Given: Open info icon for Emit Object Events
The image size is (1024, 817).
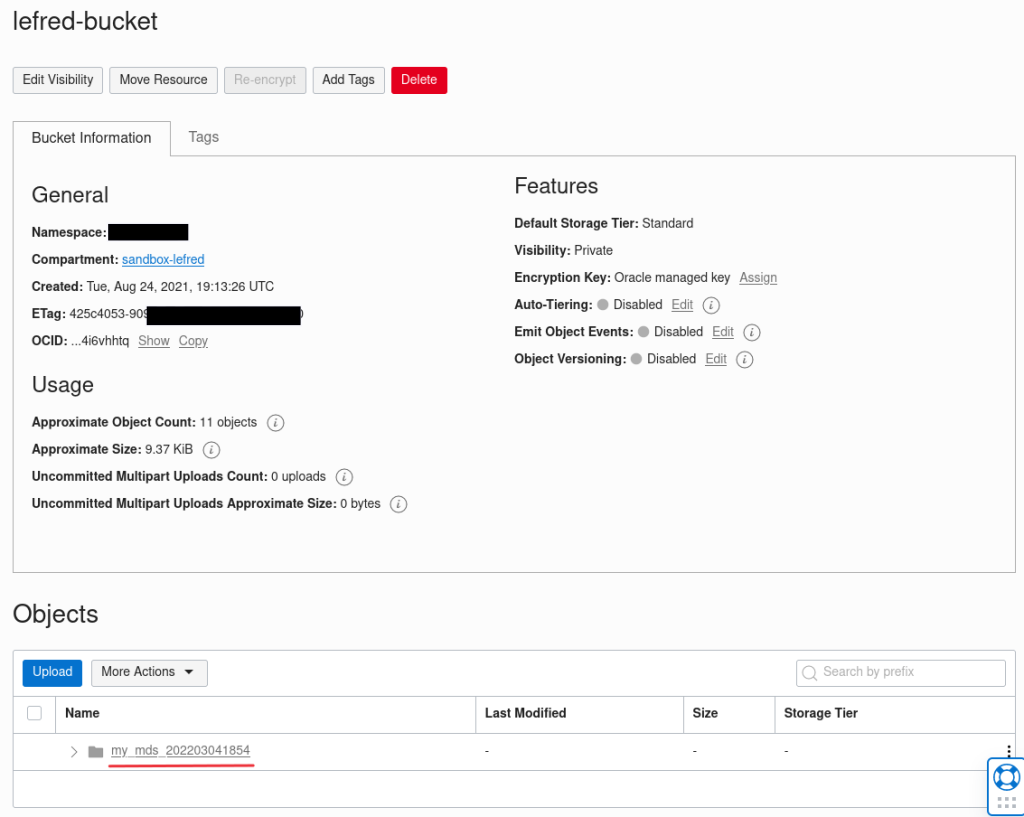Looking at the screenshot, I should (x=752, y=332).
